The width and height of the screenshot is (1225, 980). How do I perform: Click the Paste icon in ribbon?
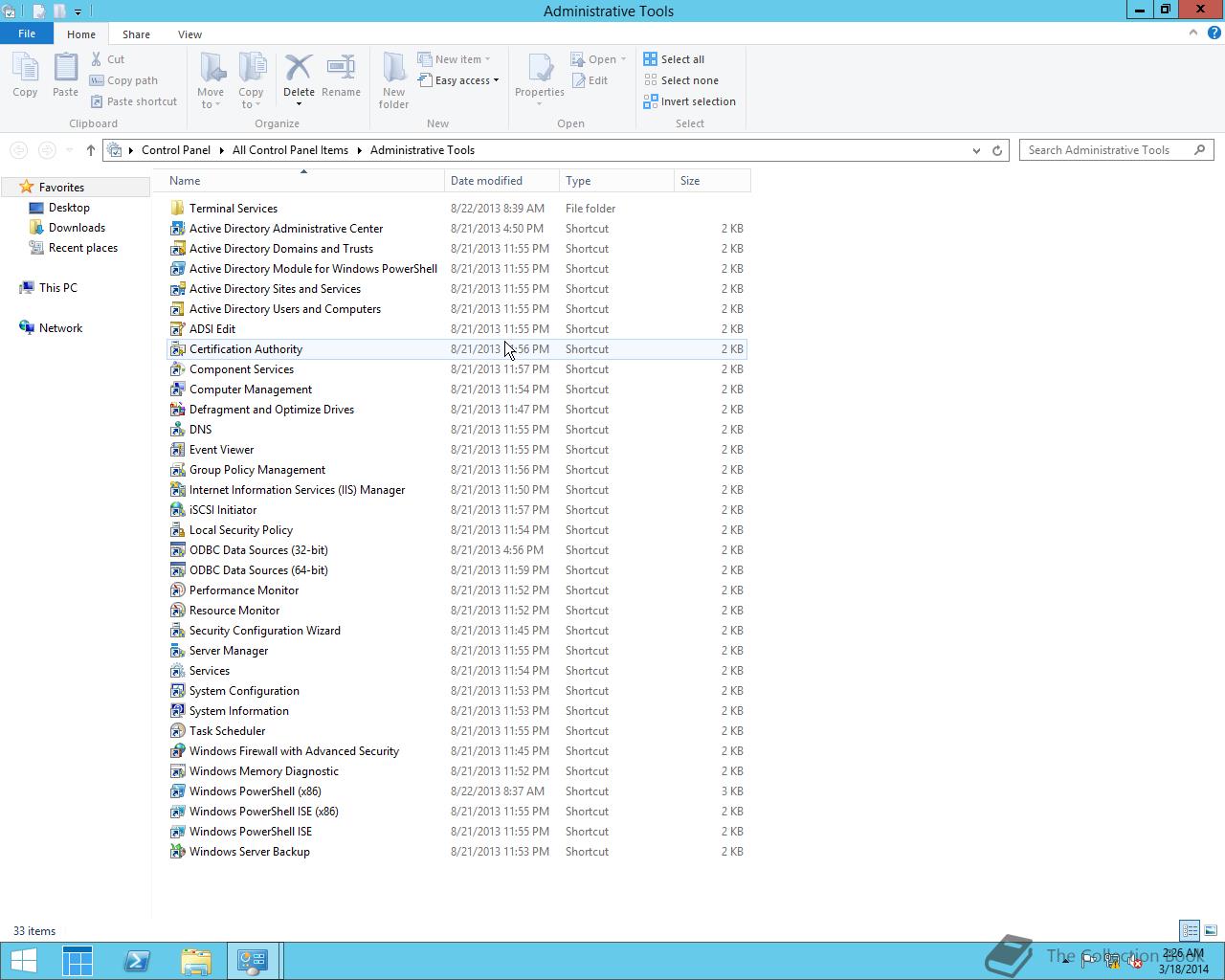click(65, 69)
